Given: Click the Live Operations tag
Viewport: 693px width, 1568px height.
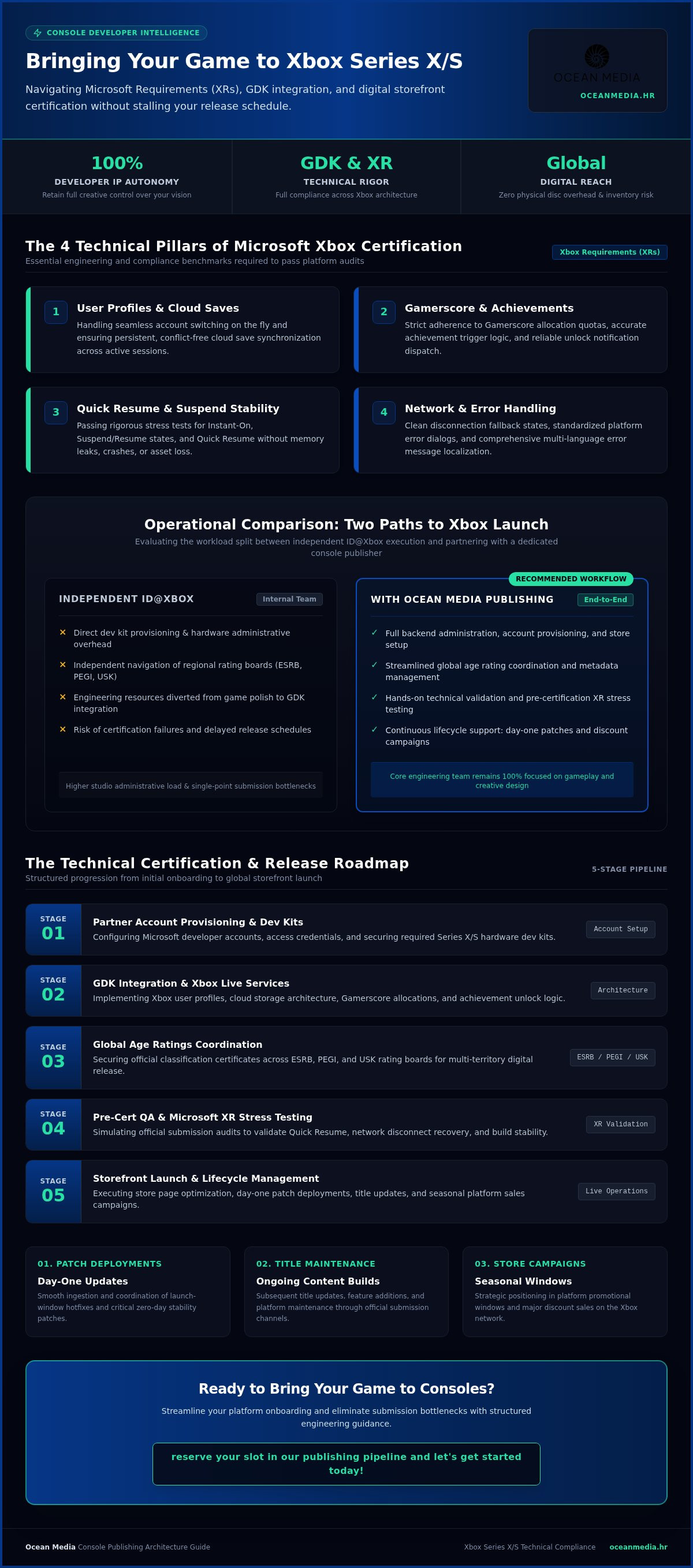Looking at the screenshot, I should click(616, 1191).
